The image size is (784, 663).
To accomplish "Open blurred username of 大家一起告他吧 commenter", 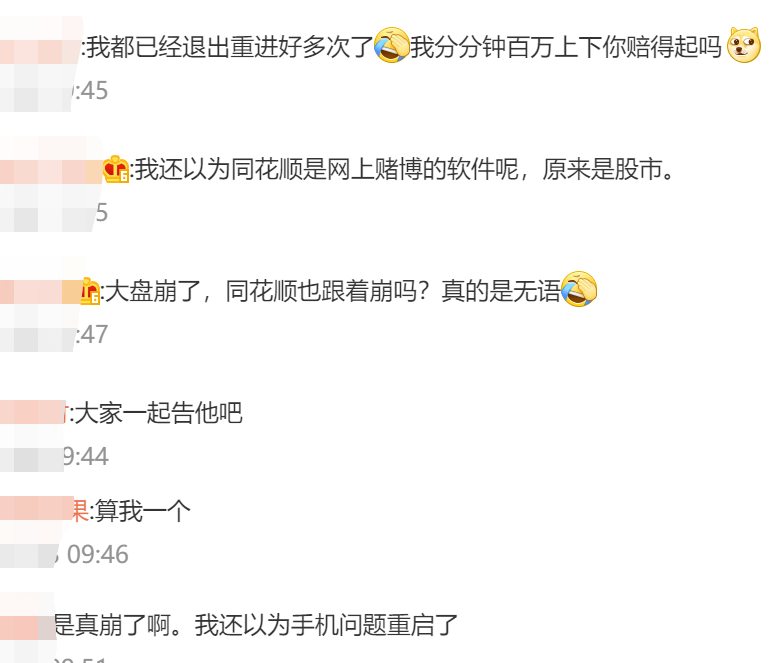I will click(x=34, y=413).
